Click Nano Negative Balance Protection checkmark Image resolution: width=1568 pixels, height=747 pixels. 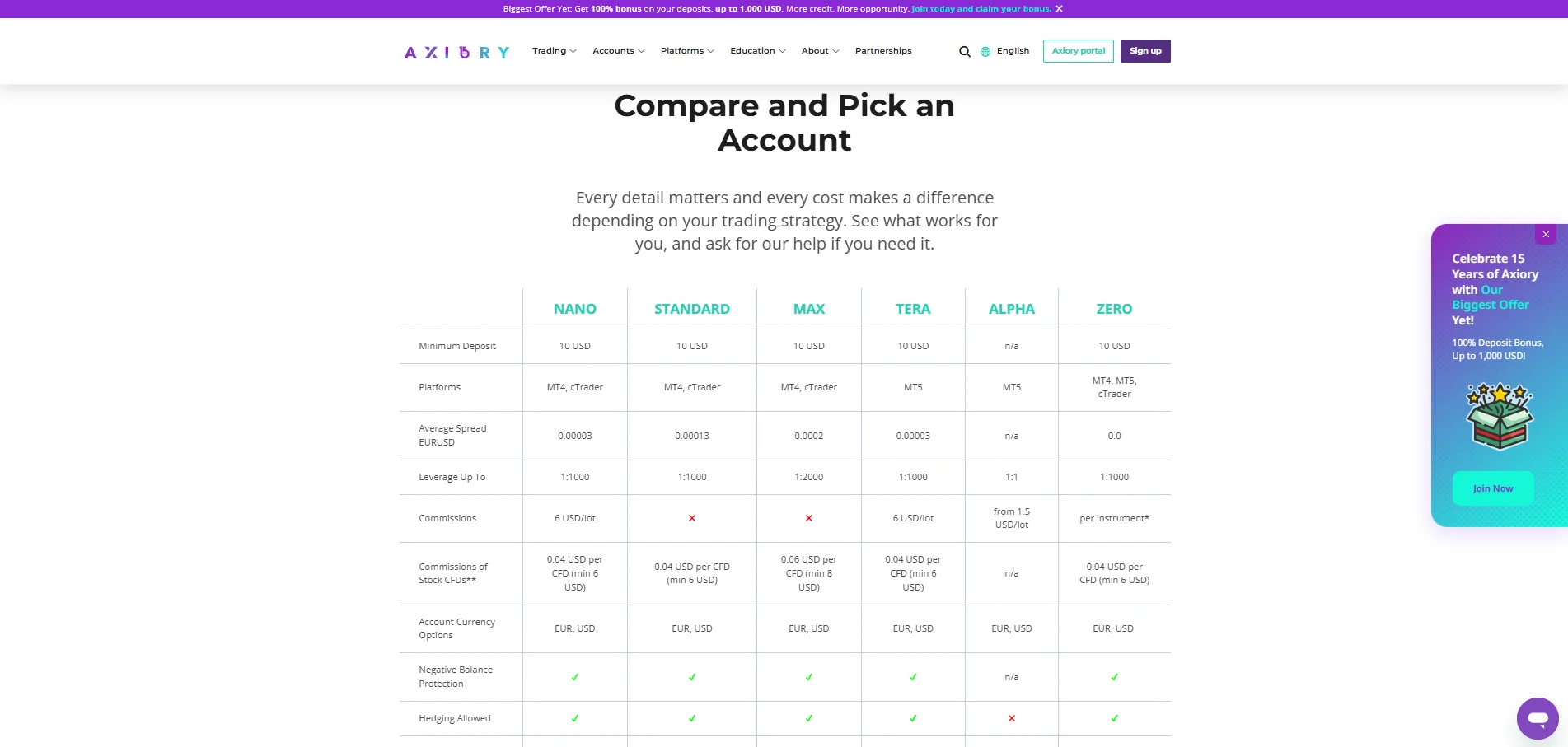[575, 677]
